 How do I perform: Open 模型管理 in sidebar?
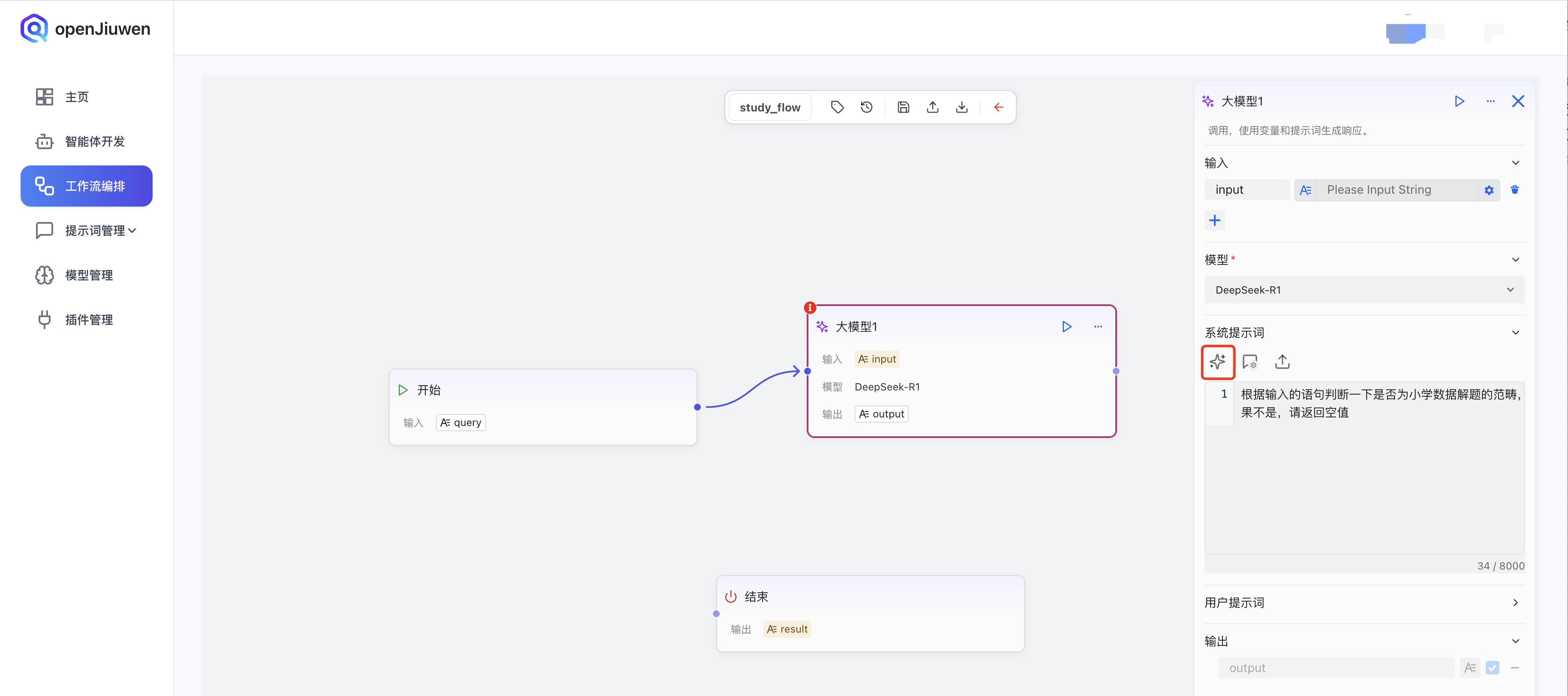(89, 276)
